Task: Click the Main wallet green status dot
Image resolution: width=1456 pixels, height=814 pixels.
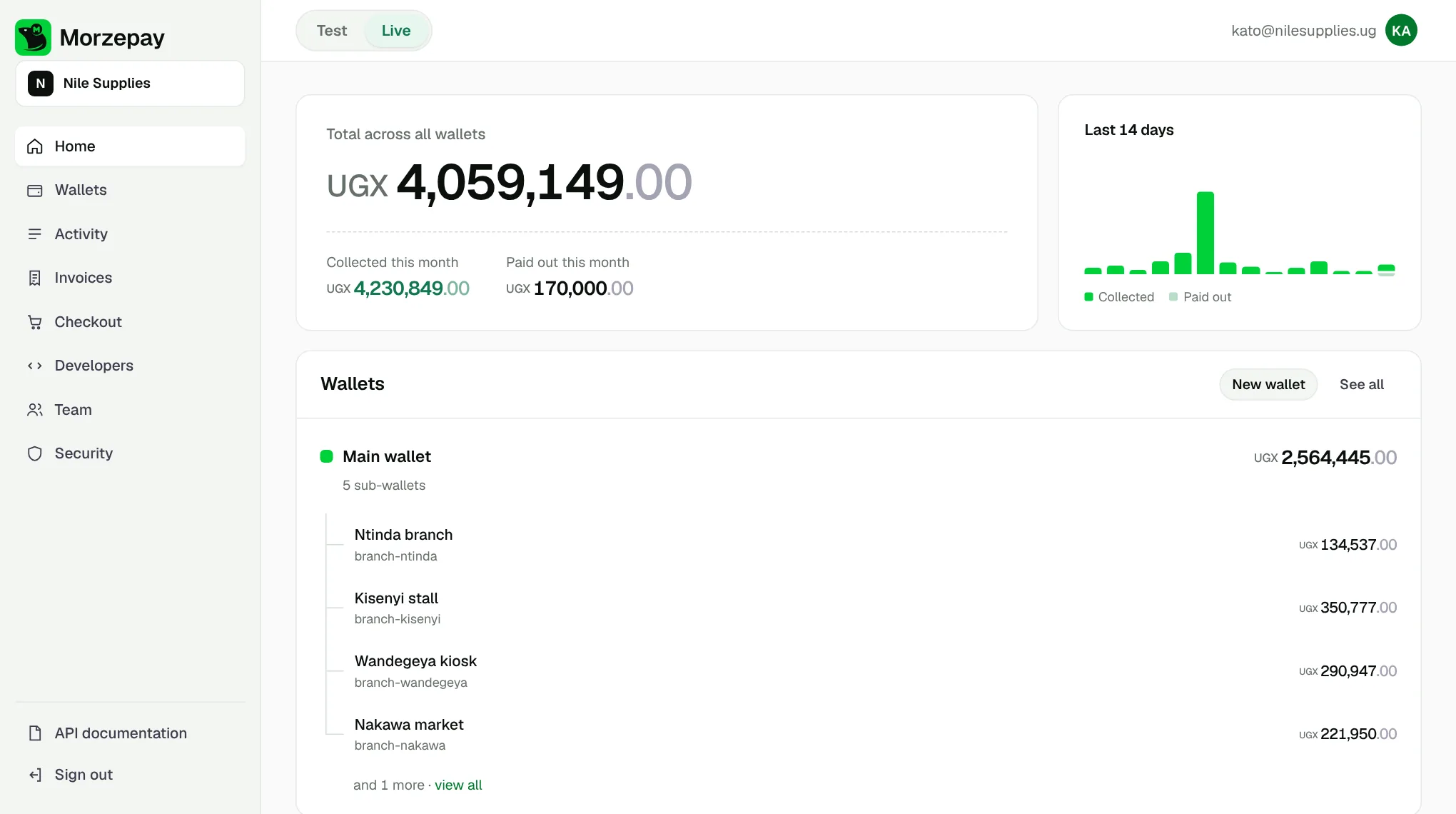Action: click(x=326, y=456)
